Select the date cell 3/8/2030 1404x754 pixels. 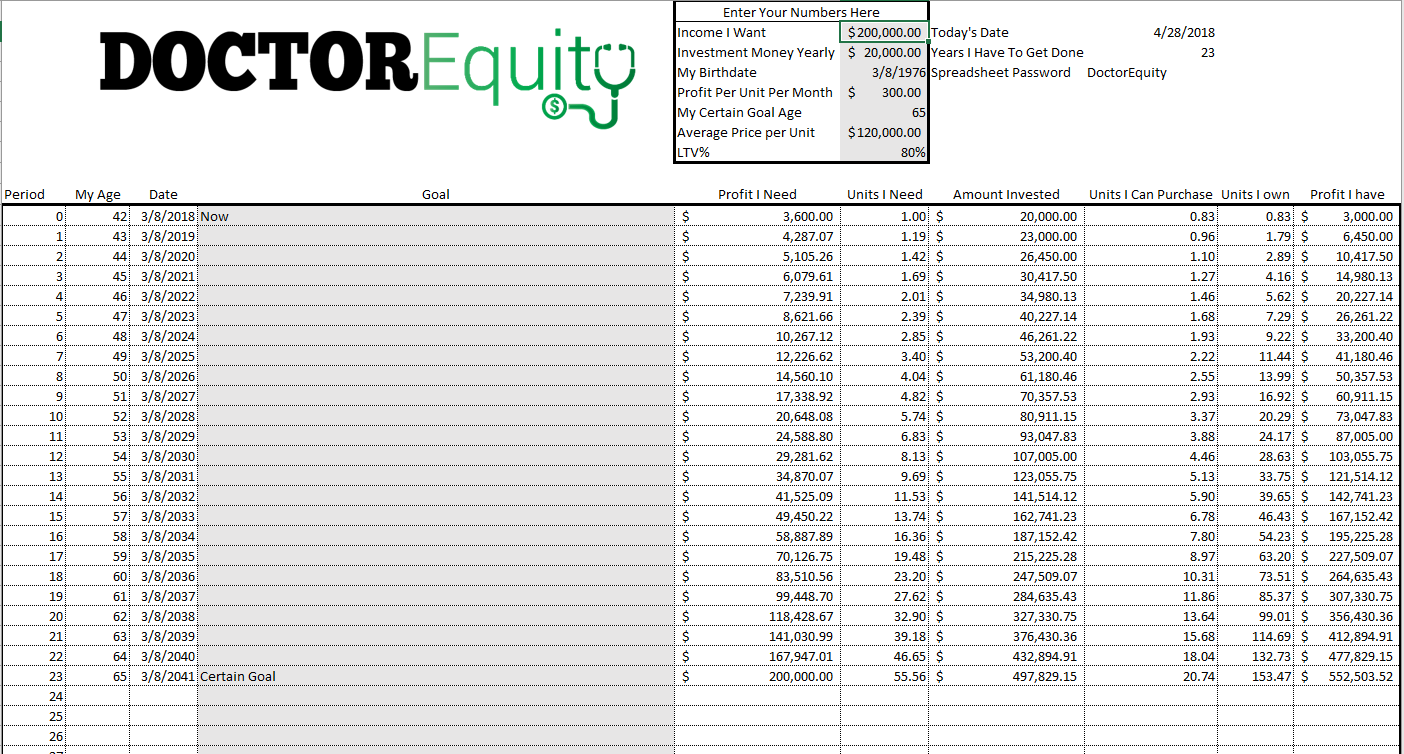(163, 456)
